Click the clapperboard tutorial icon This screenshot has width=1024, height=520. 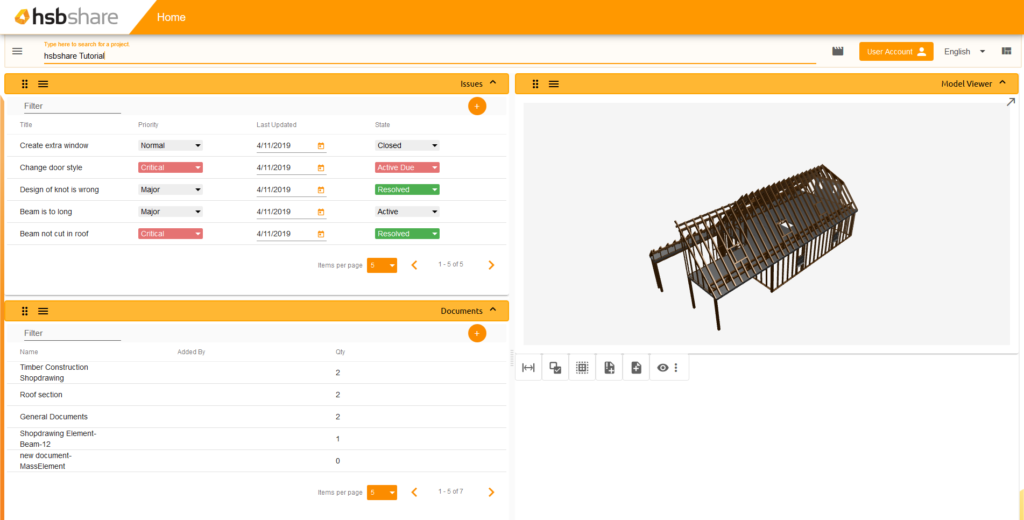coord(838,52)
